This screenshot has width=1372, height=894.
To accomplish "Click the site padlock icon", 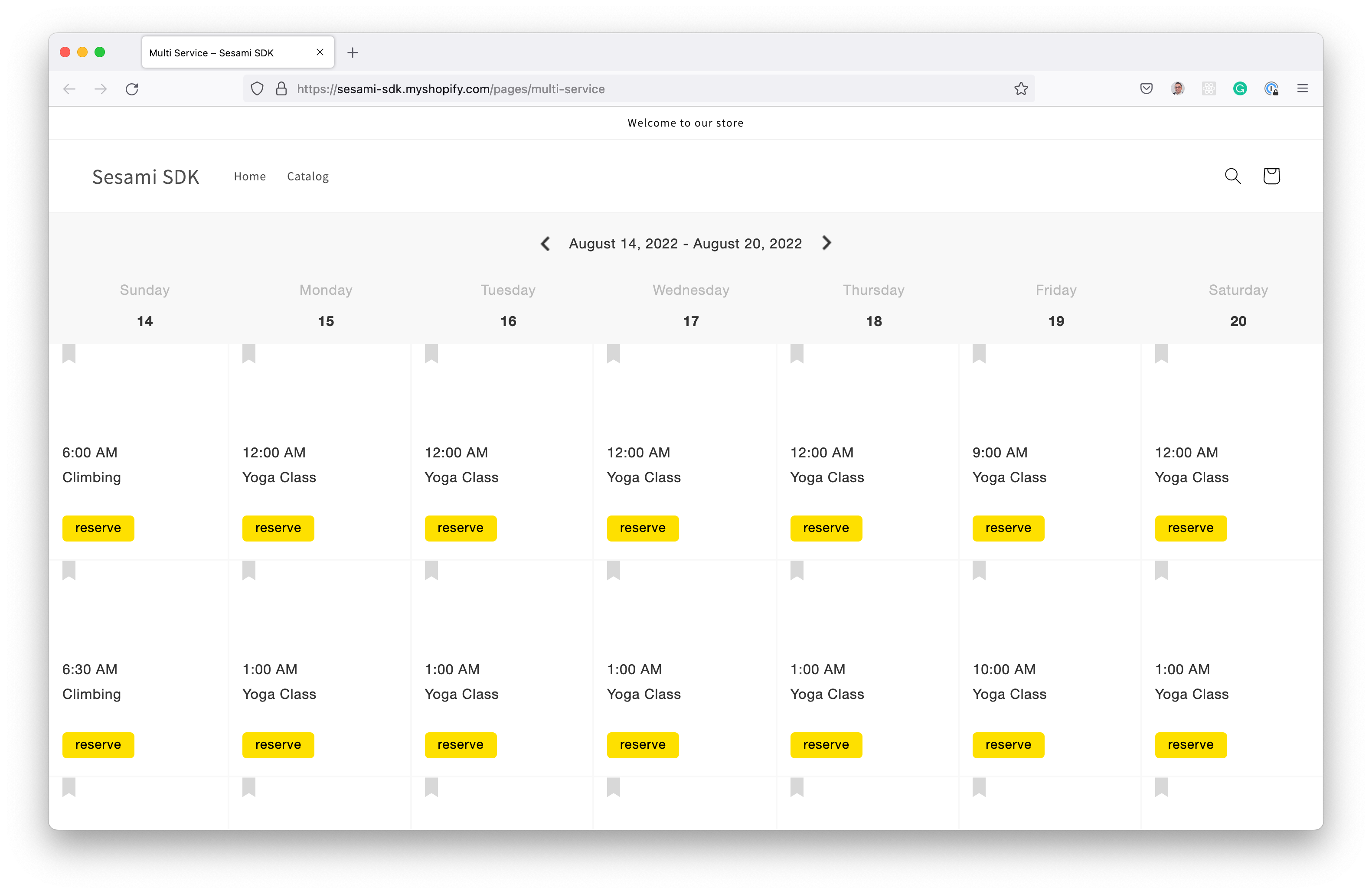I will [281, 89].
